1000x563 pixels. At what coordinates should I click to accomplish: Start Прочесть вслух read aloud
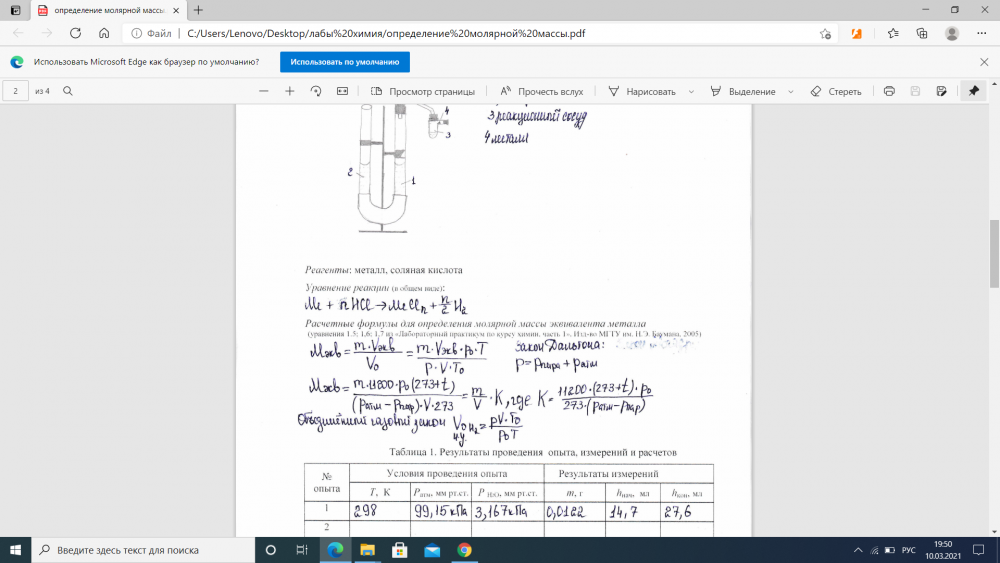(541, 91)
